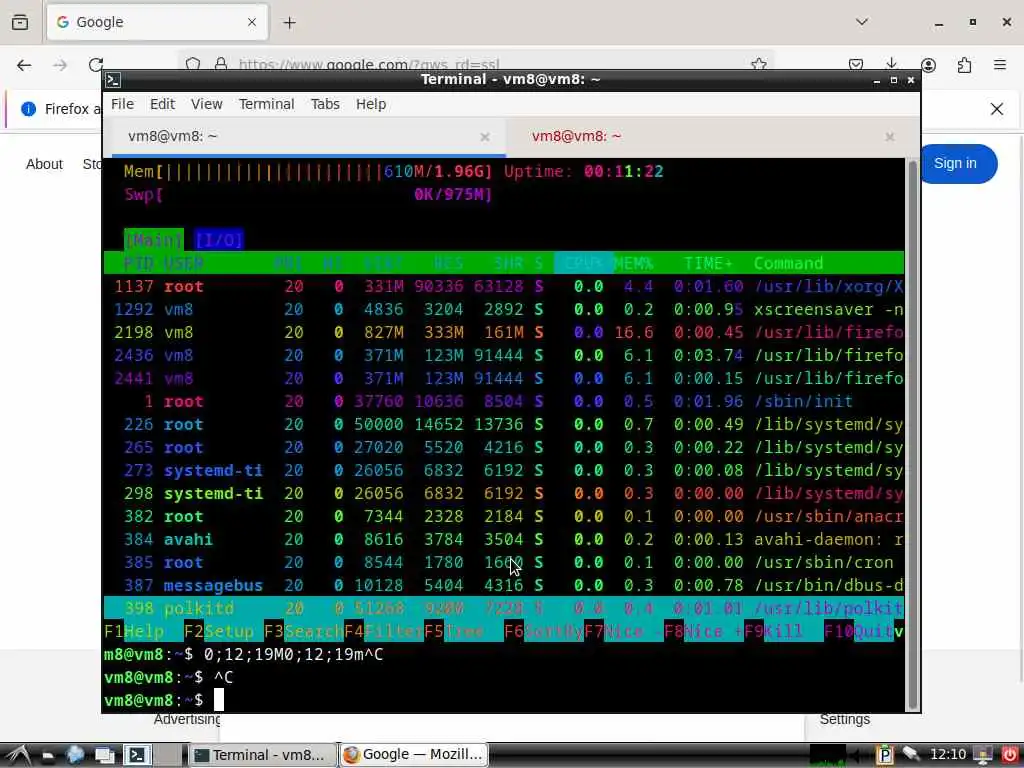Viewport: 1024px width, 768px height.
Task: Click the shield tracking protection icon
Action: 193,64
